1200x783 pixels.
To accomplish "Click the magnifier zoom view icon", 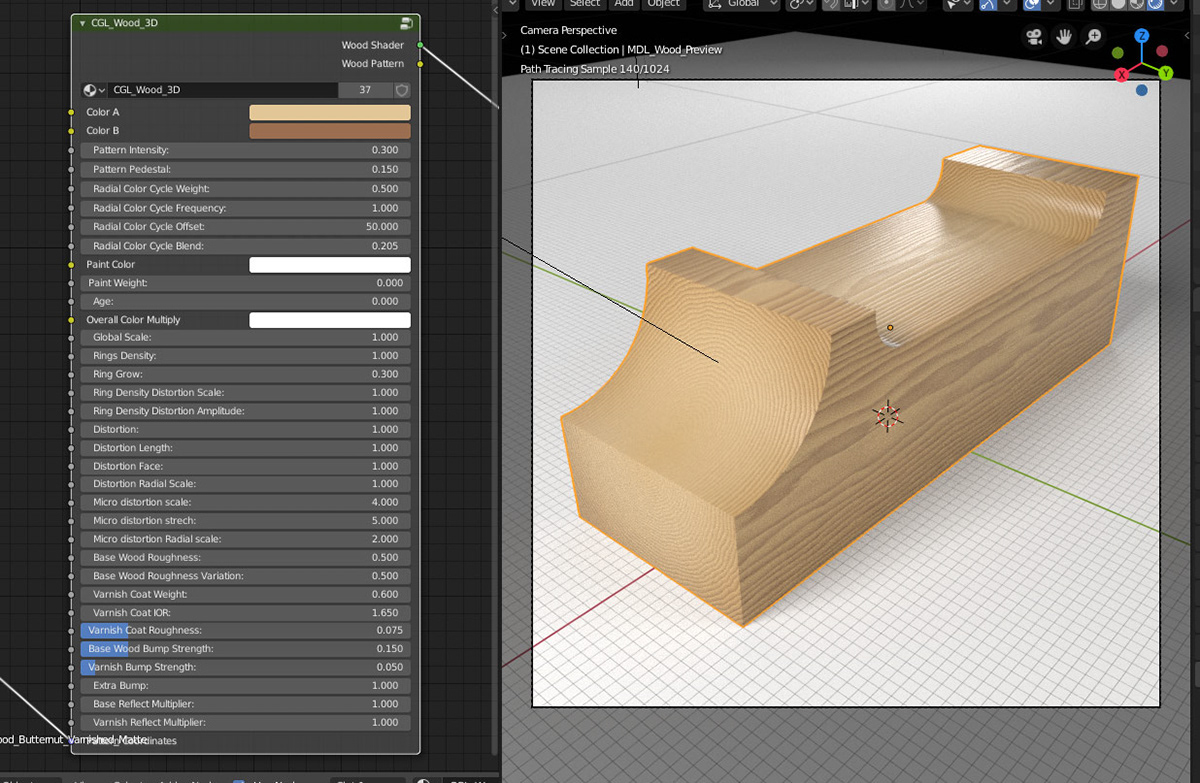I will (x=1094, y=37).
